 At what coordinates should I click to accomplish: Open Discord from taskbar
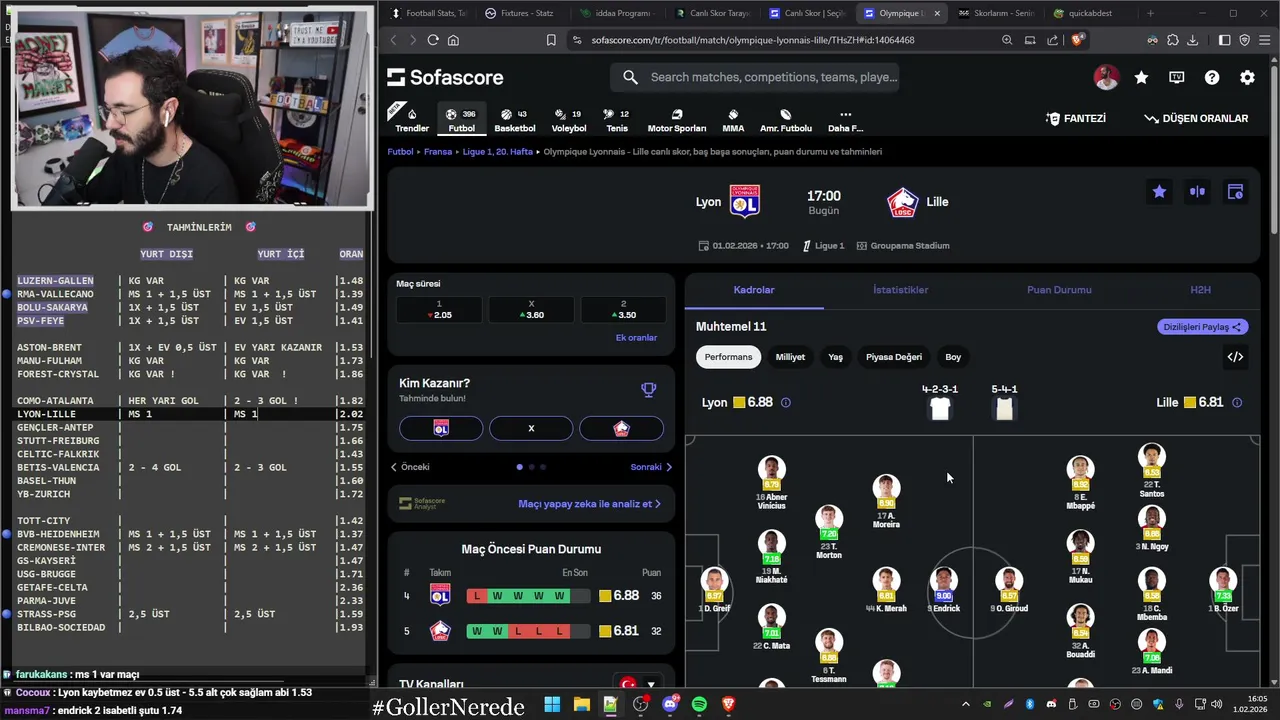(670, 704)
